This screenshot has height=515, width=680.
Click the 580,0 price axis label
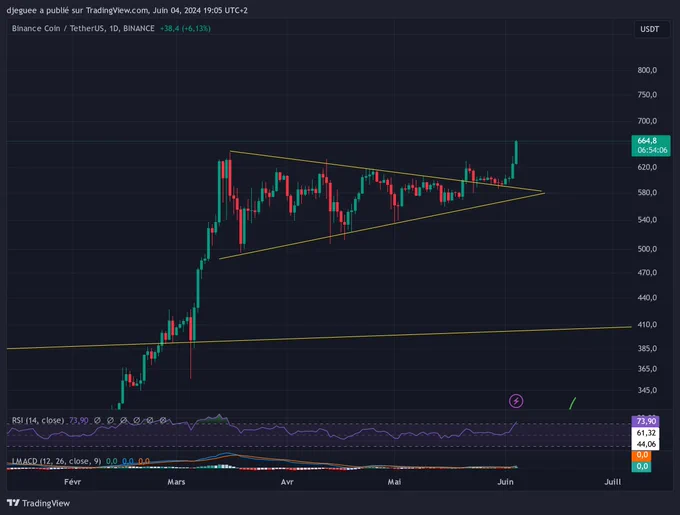(x=647, y=192)
